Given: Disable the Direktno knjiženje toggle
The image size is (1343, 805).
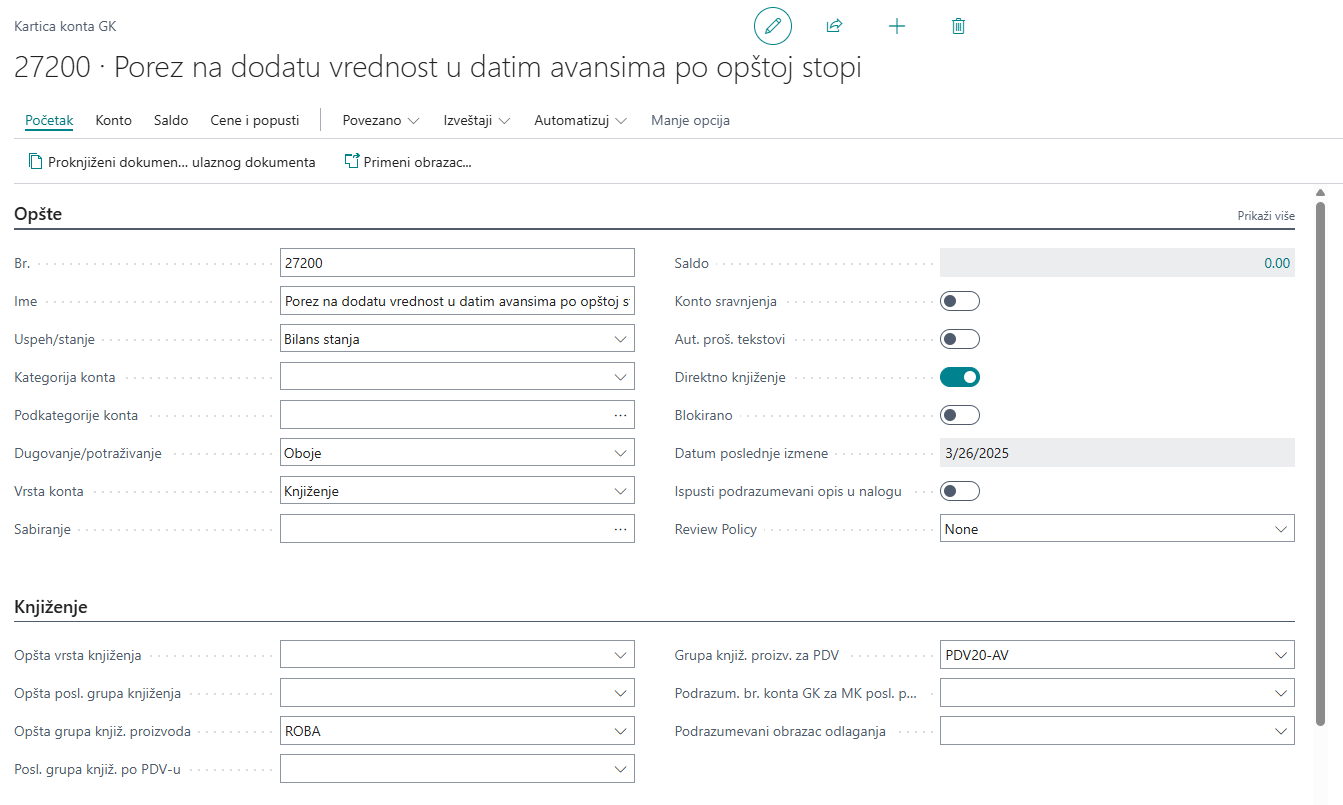Looking at the screenshot, I should 959,377.
